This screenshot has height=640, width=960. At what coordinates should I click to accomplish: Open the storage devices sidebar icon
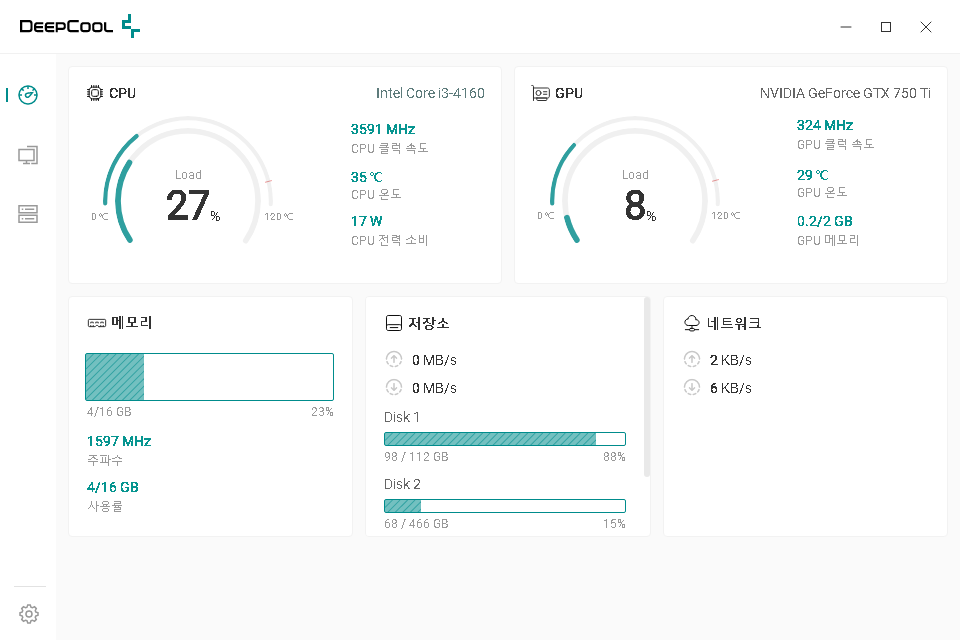pyautogui.click(x=28, y=214)
